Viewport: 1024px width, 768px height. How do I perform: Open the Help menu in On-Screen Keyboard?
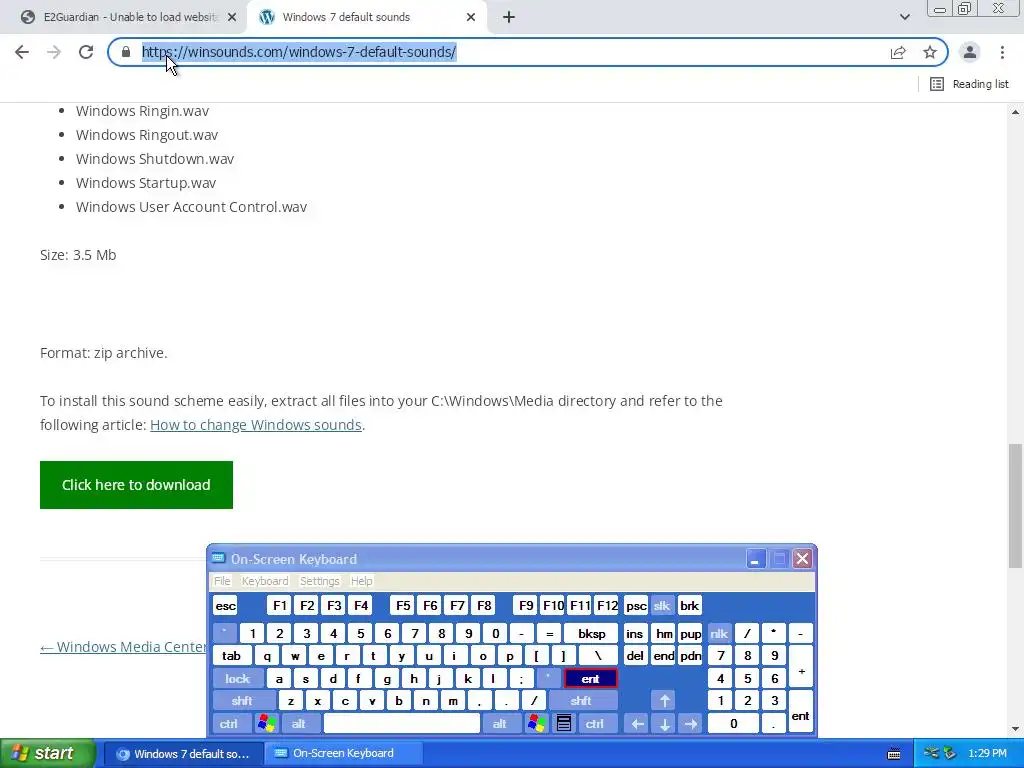coord(361,581)
